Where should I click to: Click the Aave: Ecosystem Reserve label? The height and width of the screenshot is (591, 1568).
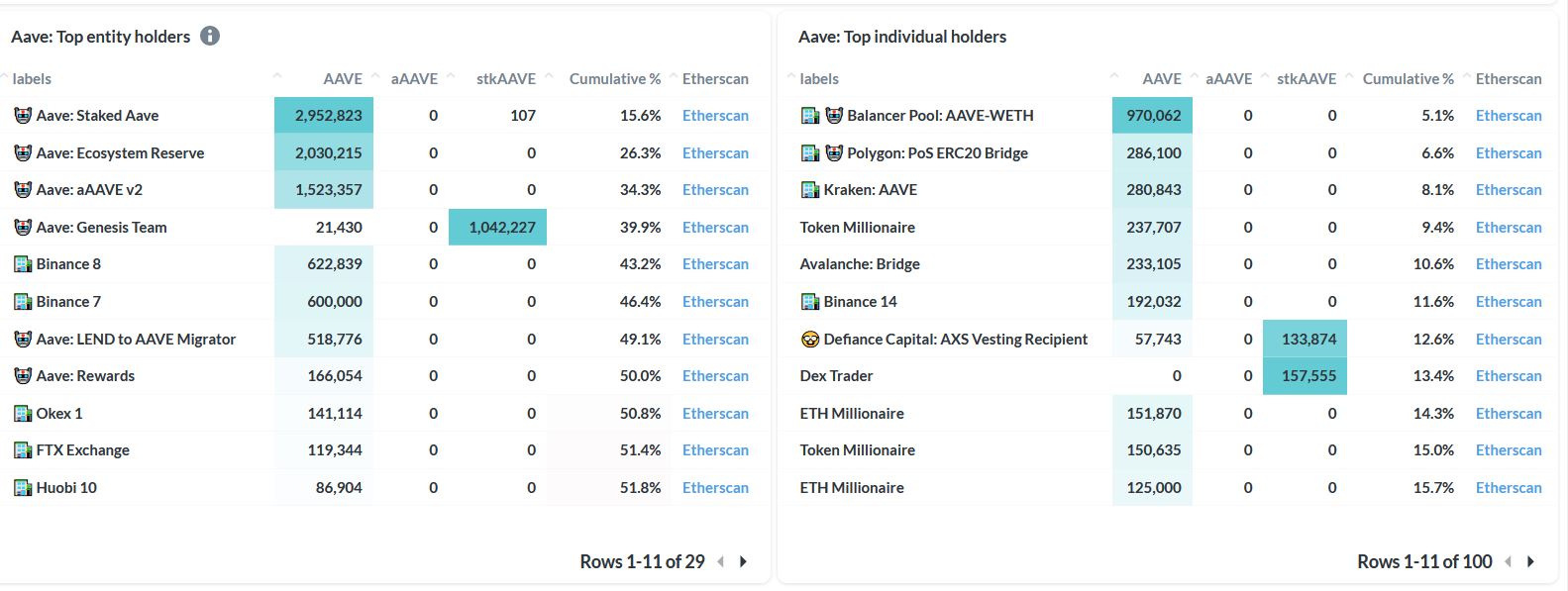tap(120, 152)
